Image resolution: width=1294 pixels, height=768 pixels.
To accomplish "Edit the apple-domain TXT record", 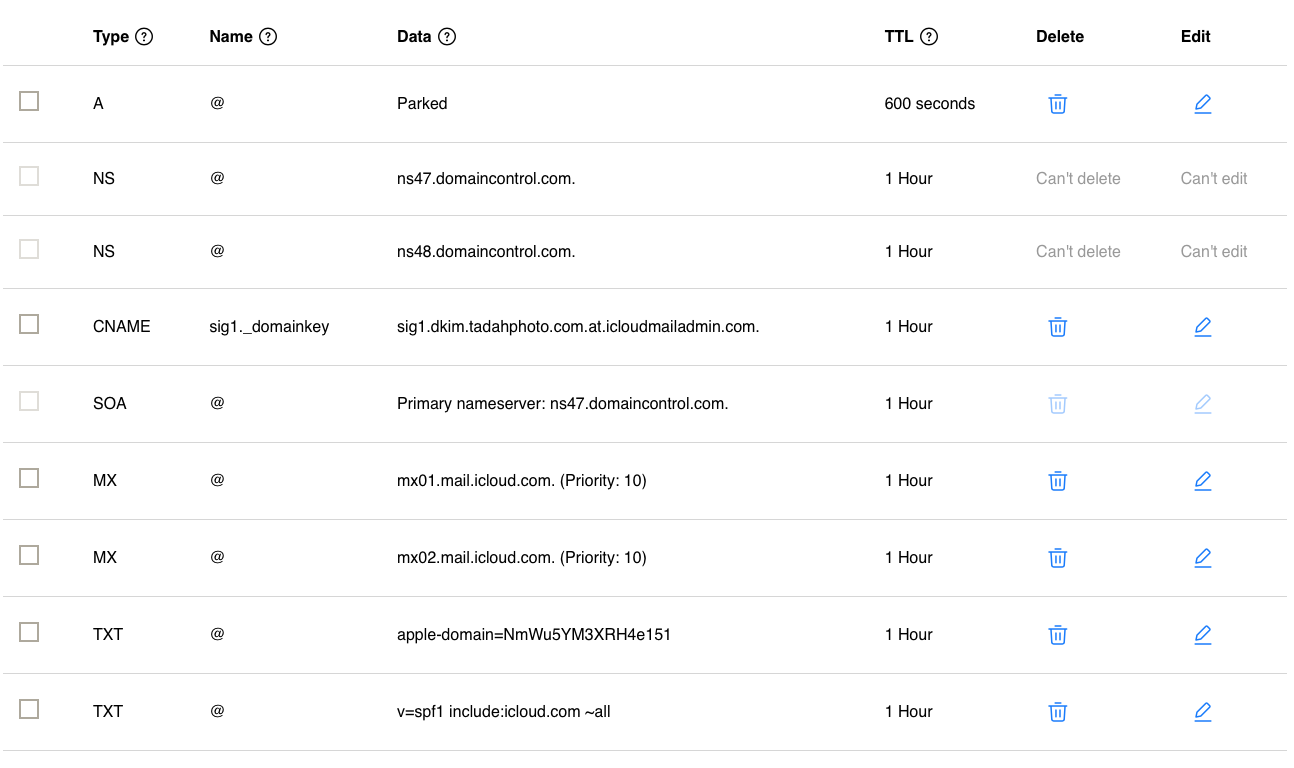I will click(1202, 635).
